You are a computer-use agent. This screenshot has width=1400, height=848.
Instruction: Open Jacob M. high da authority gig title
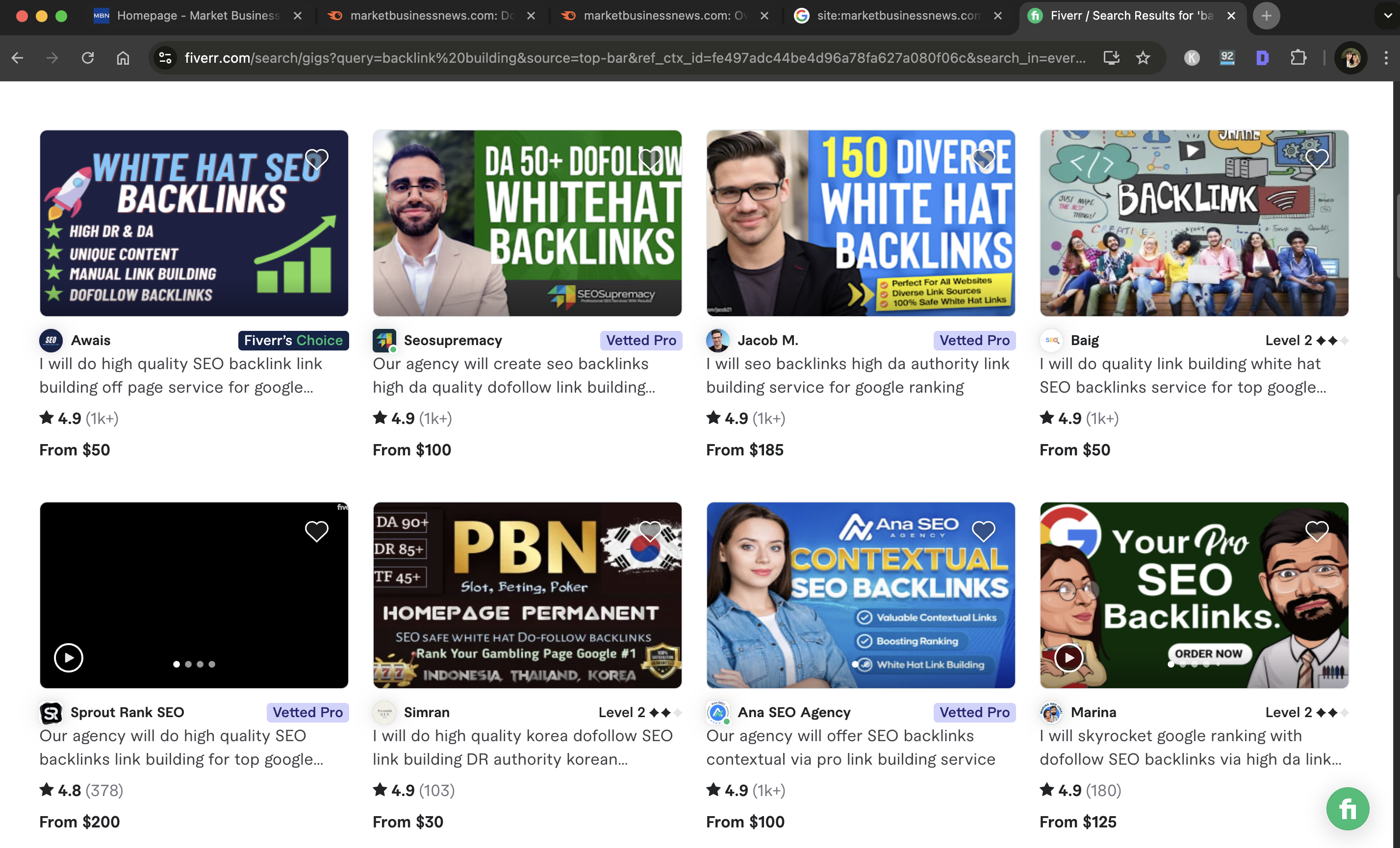point(857,375)
